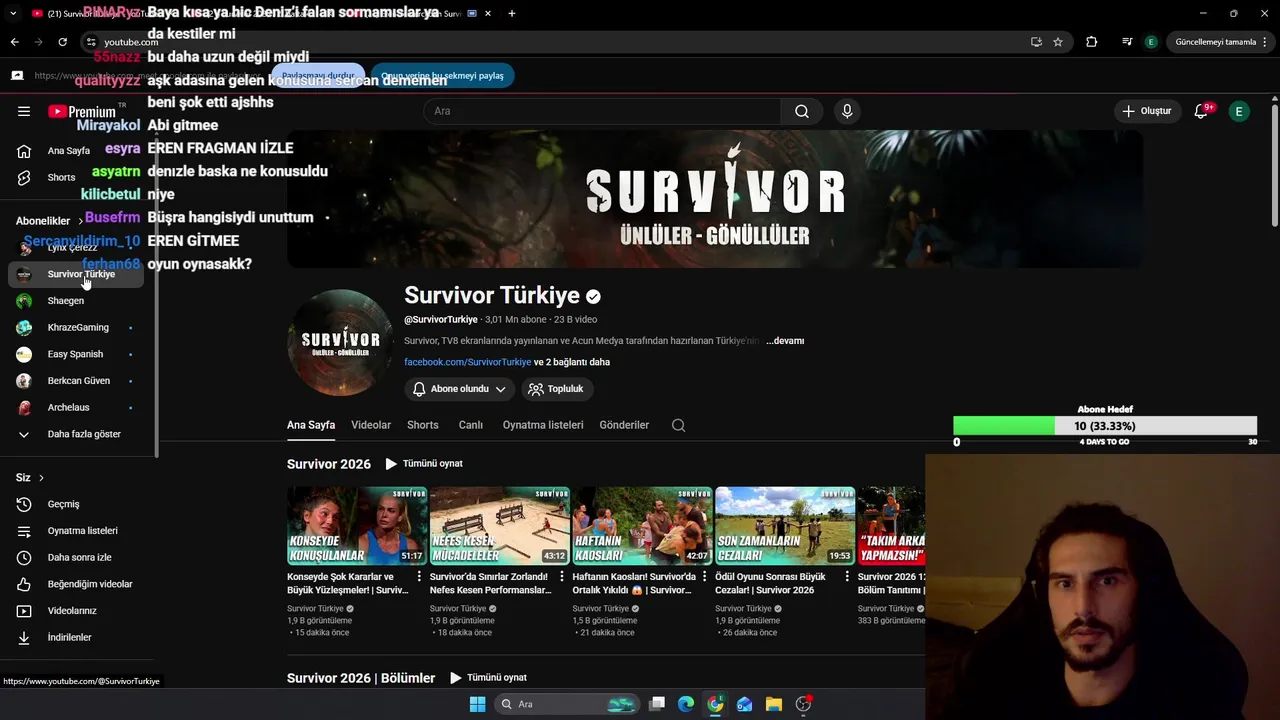
Task: Switch to Ana Sayfa channel tab
Action: click(311, 425)
